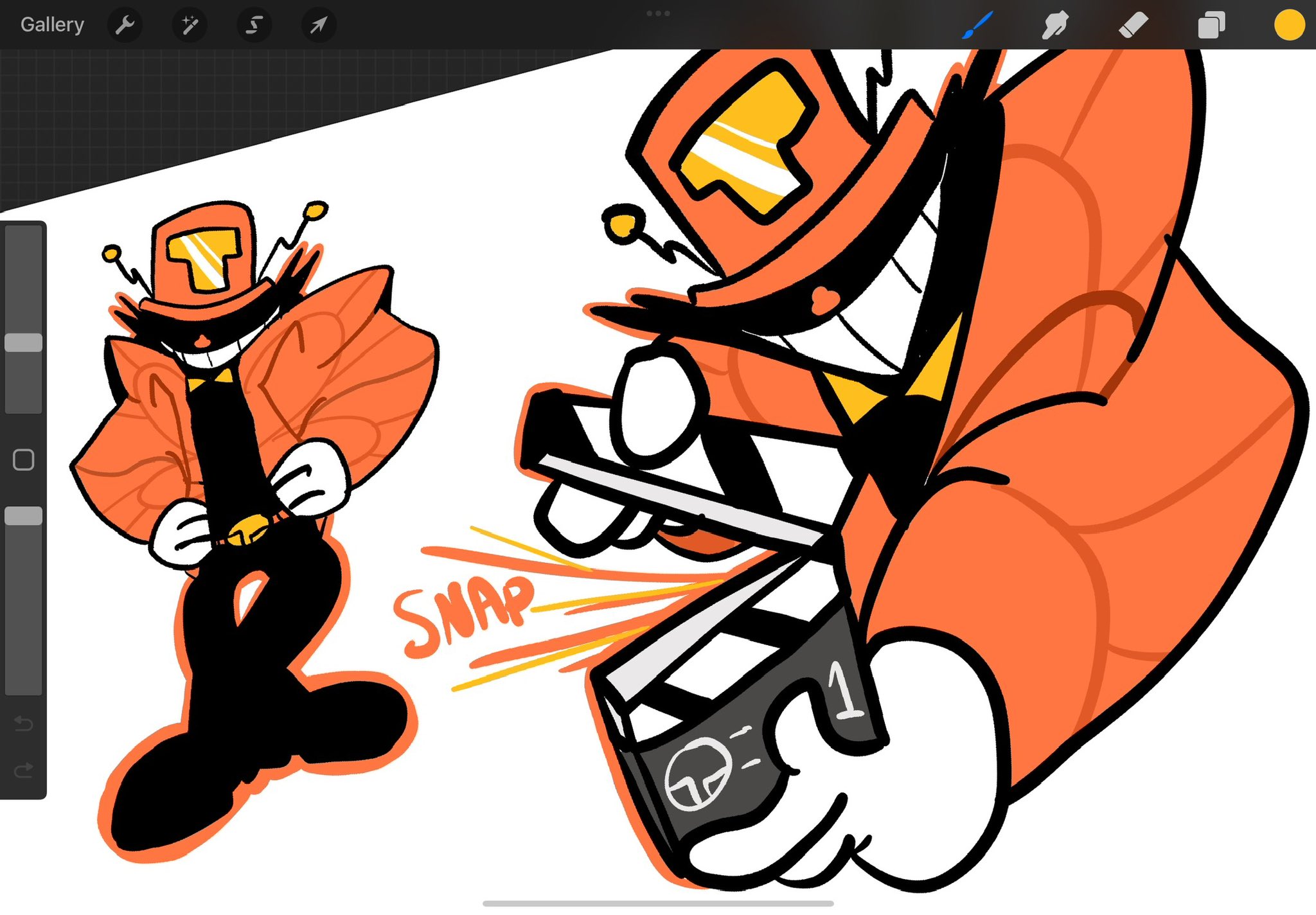
Task: Open the Layers panel
Action: 1211,26
